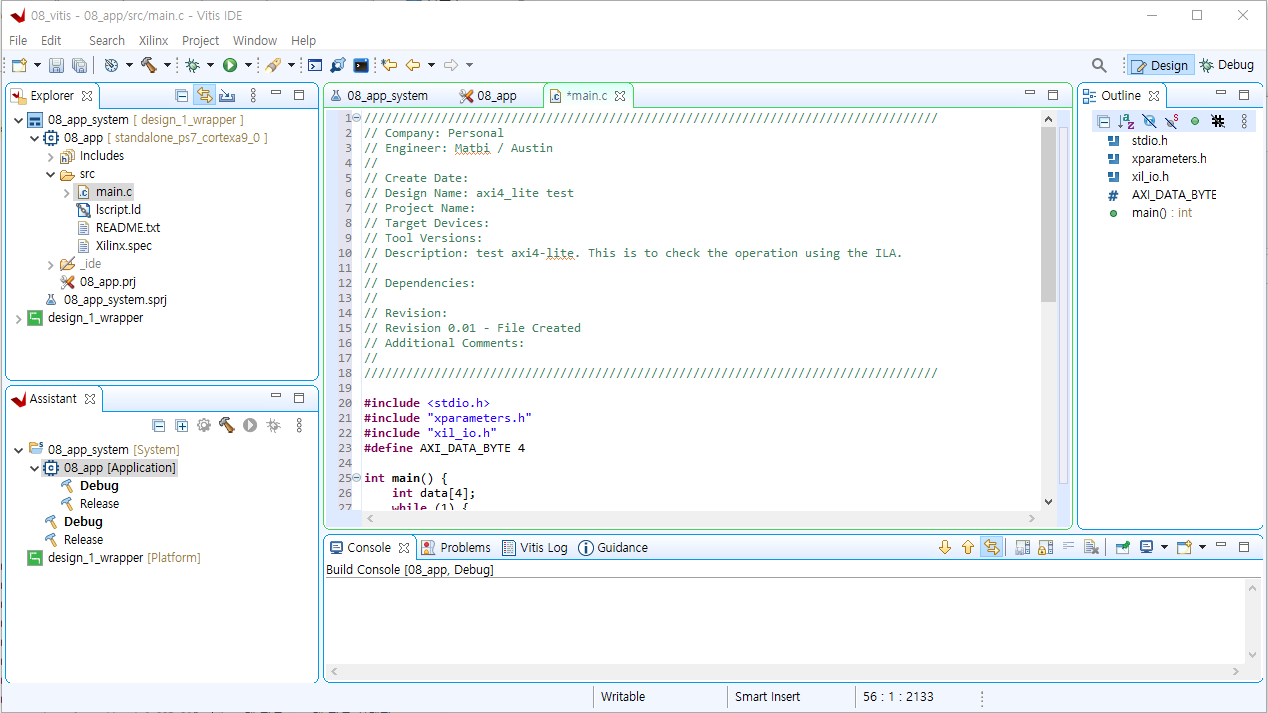This screenshot has height=713, width=1268.
Task: Fold main function at line 25
Action: tap(357, 478)
